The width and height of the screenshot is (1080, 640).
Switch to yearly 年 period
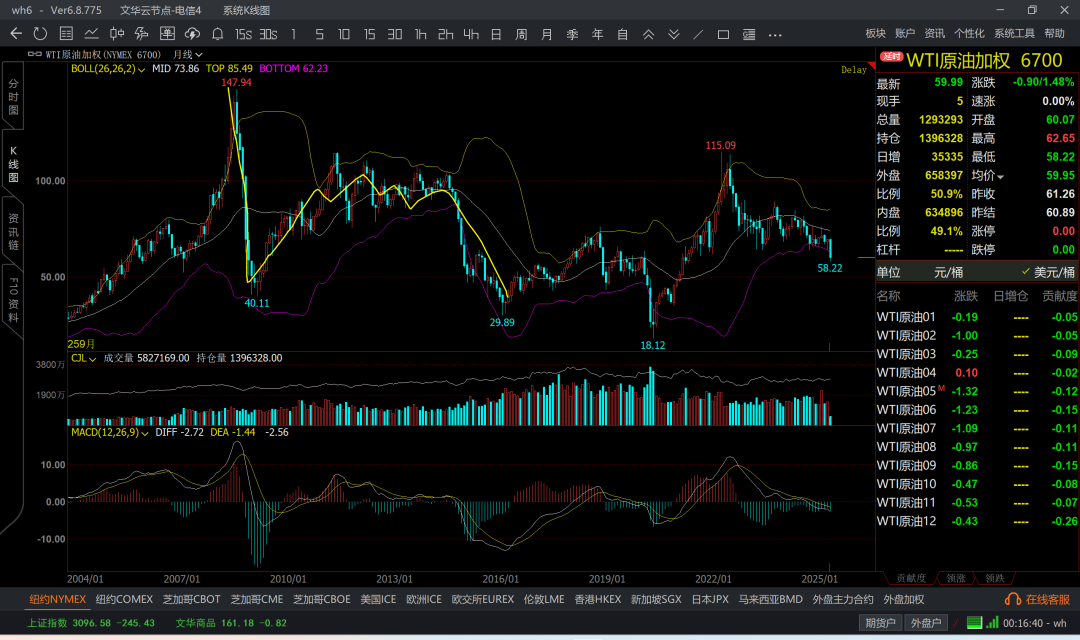pyautogui.click(x=597, y=34)
